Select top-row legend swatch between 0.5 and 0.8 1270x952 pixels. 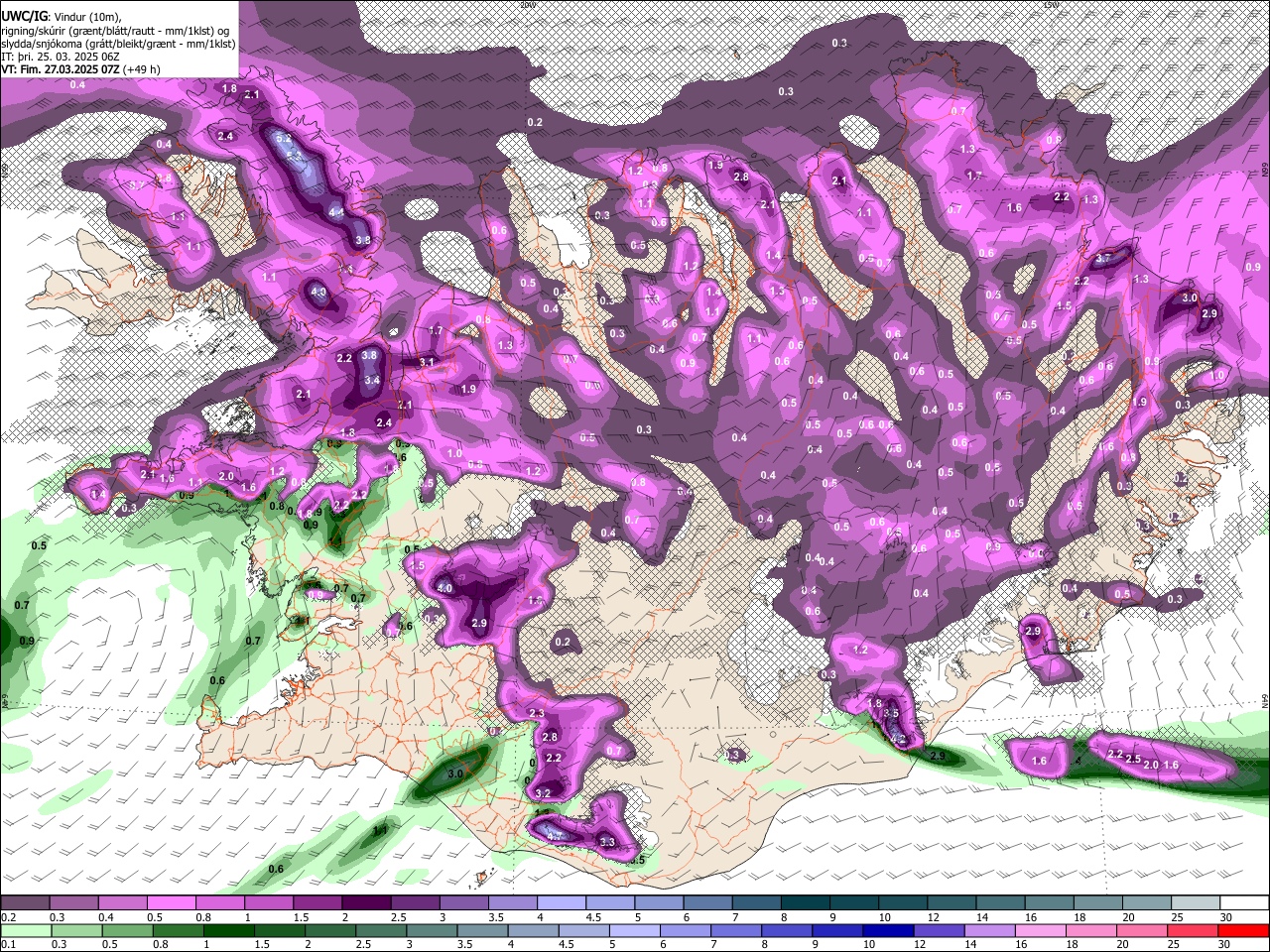(171, 903)
